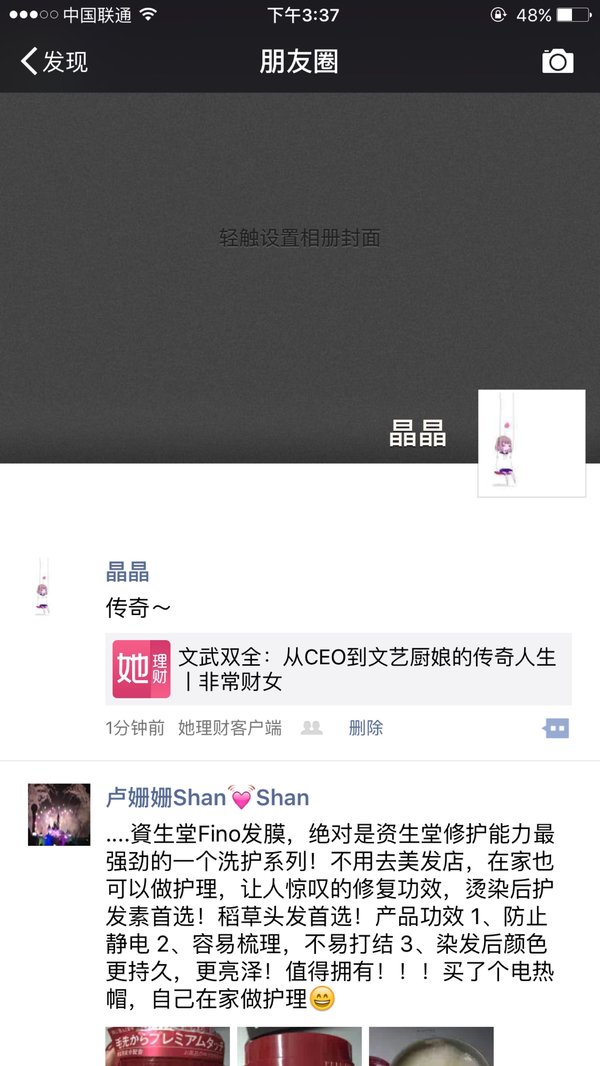The height and width of the screenshot is (1066, 600).
Task: Open 卢姗姗Shan Shan profile avatar
Action: [59, 814]
